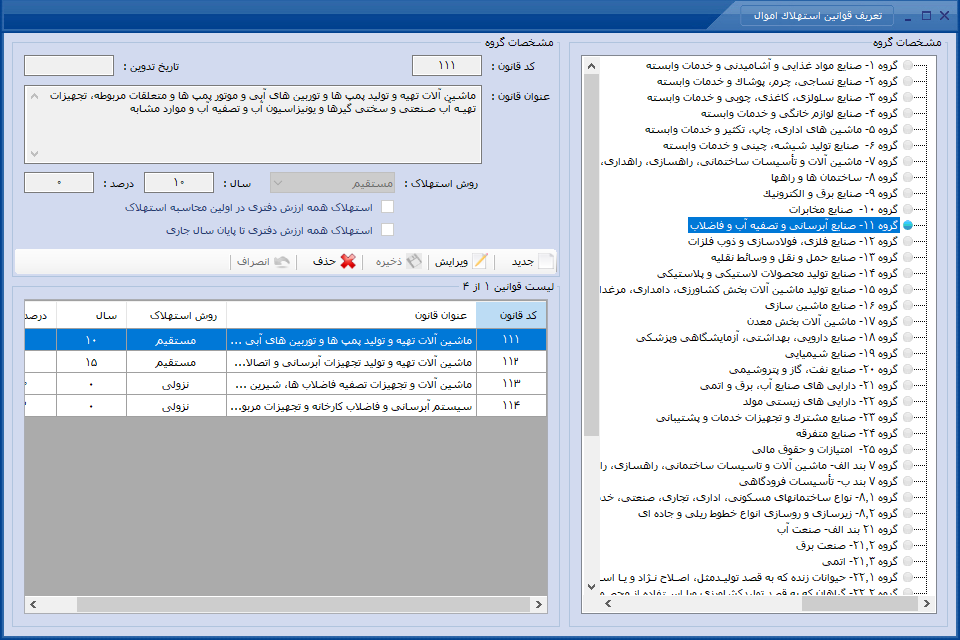Click the تعریف قوانین استهلاك اموال window tab
The image size is (960, 640).
coord(817,15)
